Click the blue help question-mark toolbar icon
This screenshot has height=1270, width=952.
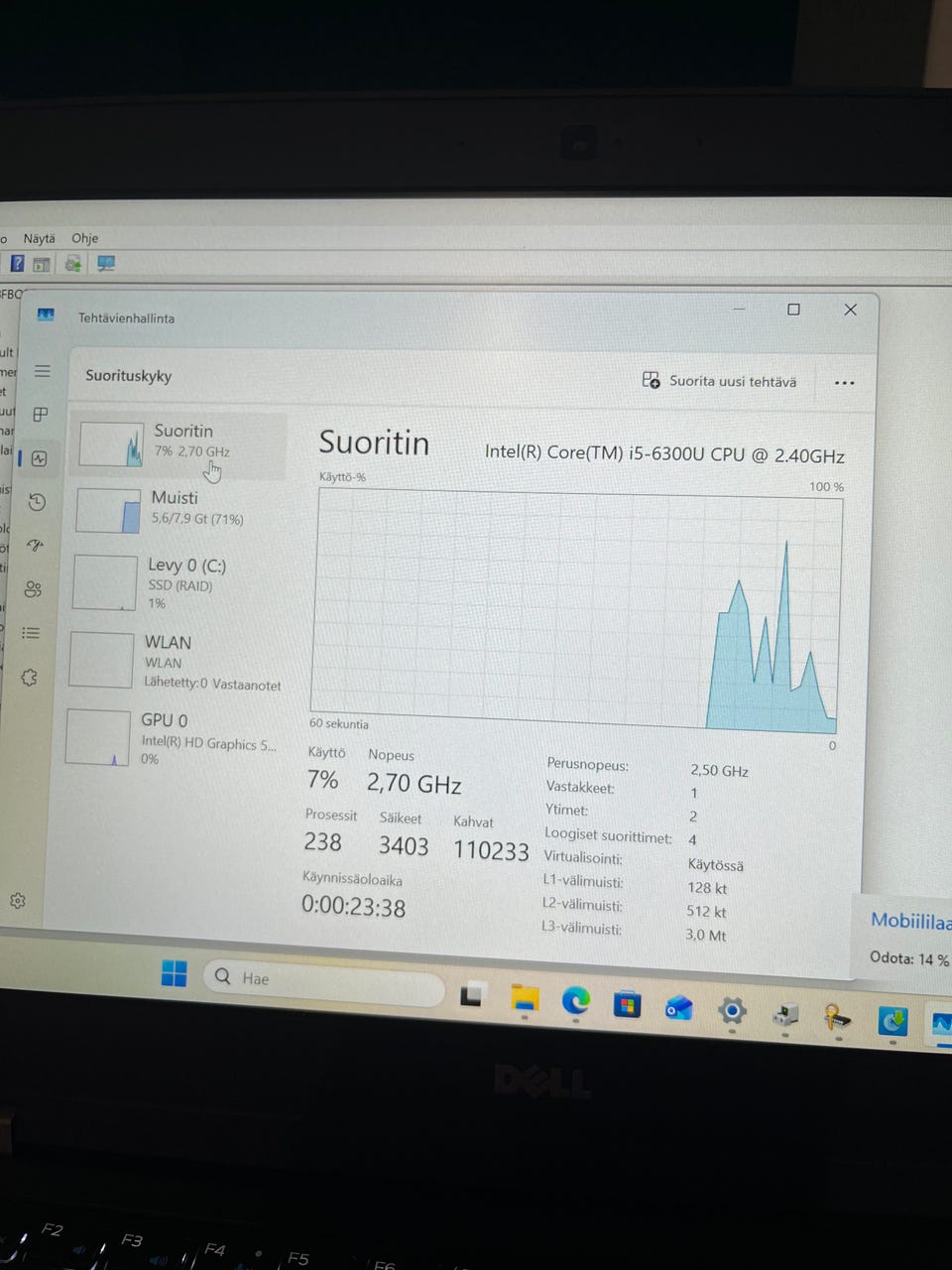click(x=17, y=263)
